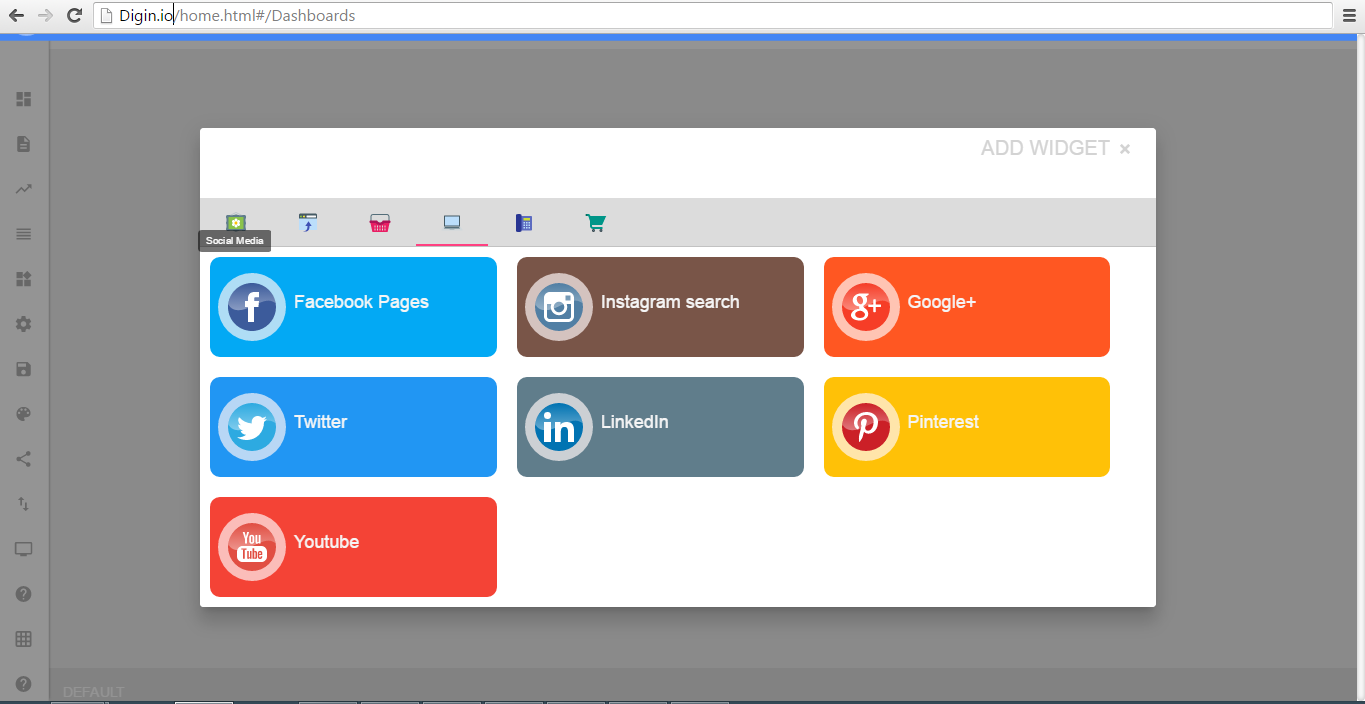Select the DEFAULT dashboard tab at the bottom
1365x704 pixels.
[x=94, y=692]
